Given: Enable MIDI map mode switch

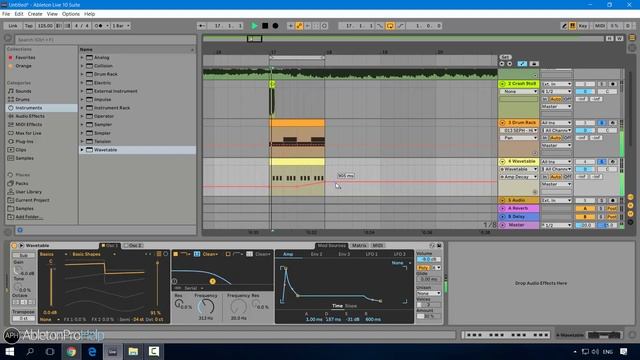Looking at the screenshot, I should point(600,26).
